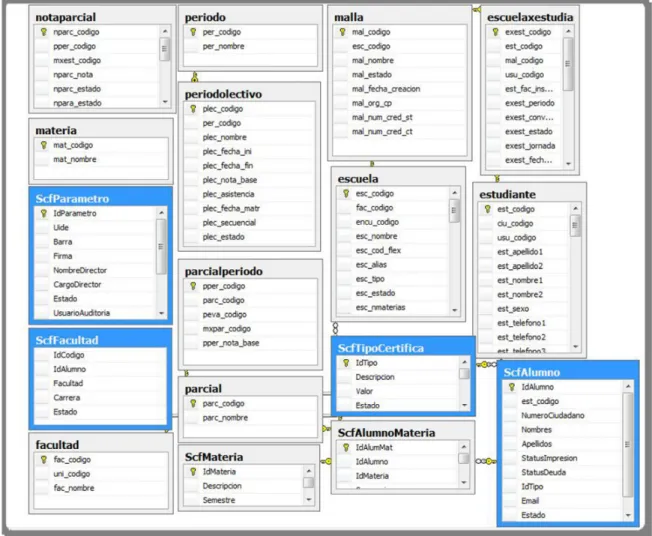Viewport: 652px width, 536px height.
Task: Click the key icon beside IdParametro
Action: tap(43, 213)
